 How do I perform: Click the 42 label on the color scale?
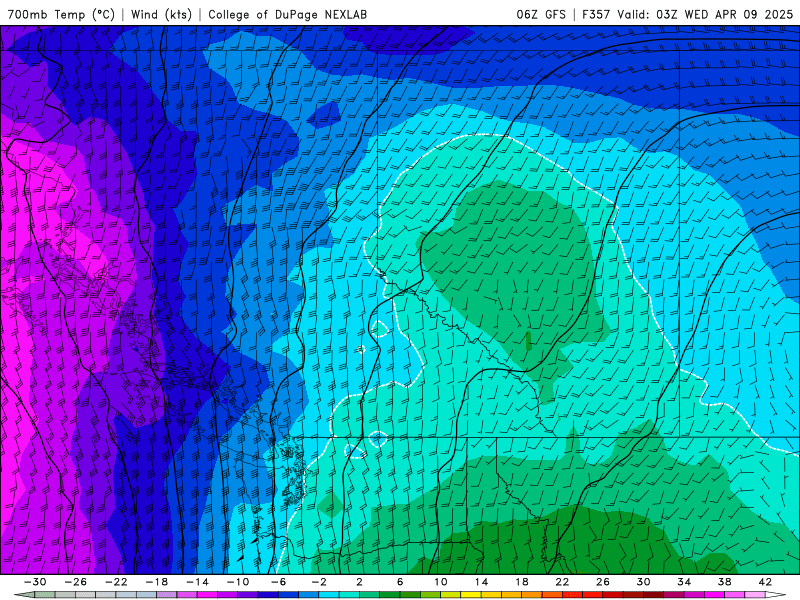coord(765,582)
